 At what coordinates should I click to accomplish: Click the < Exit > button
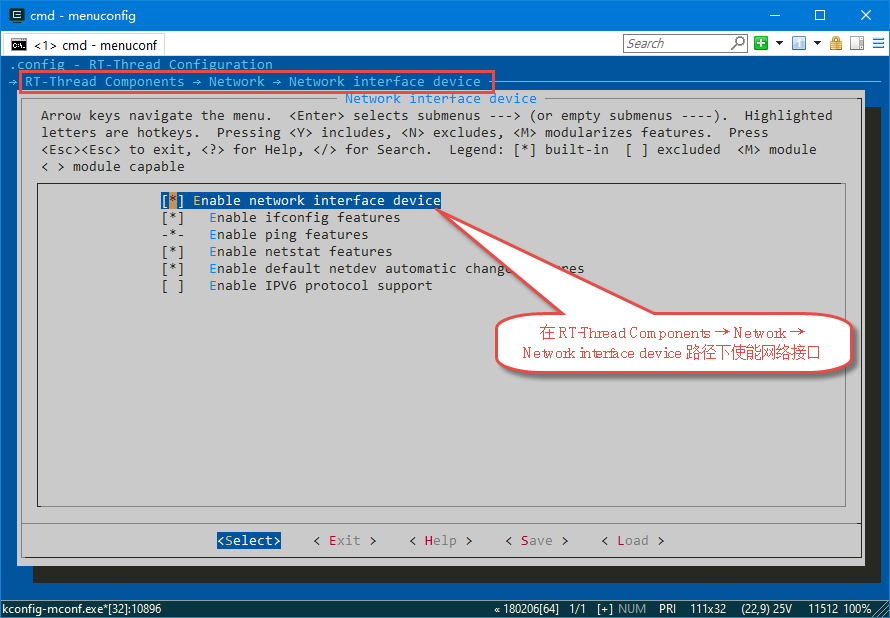345,541
